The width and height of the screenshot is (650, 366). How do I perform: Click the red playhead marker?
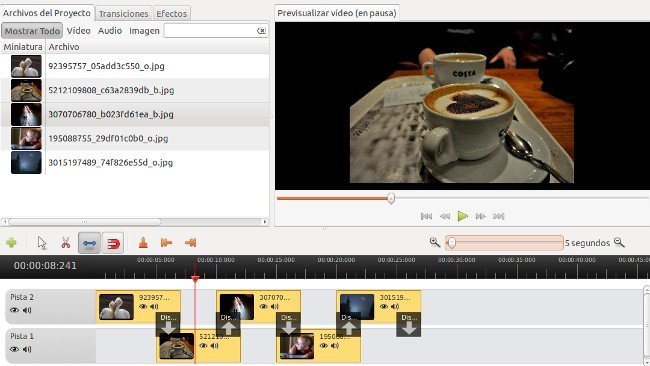pos(195,279)
